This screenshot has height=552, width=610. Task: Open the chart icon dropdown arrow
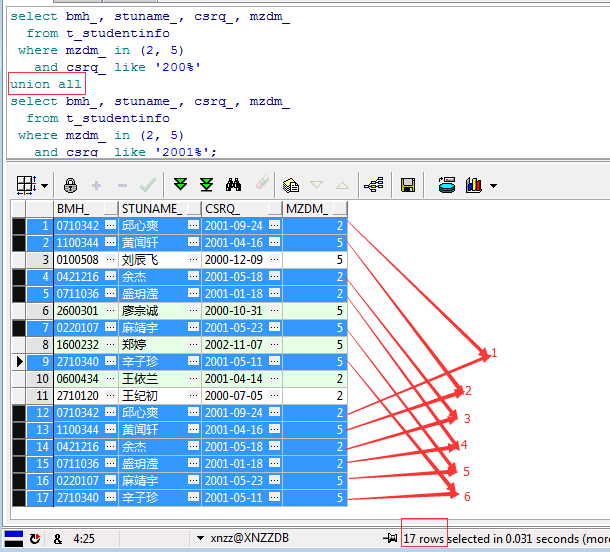(x=494, y=186)
